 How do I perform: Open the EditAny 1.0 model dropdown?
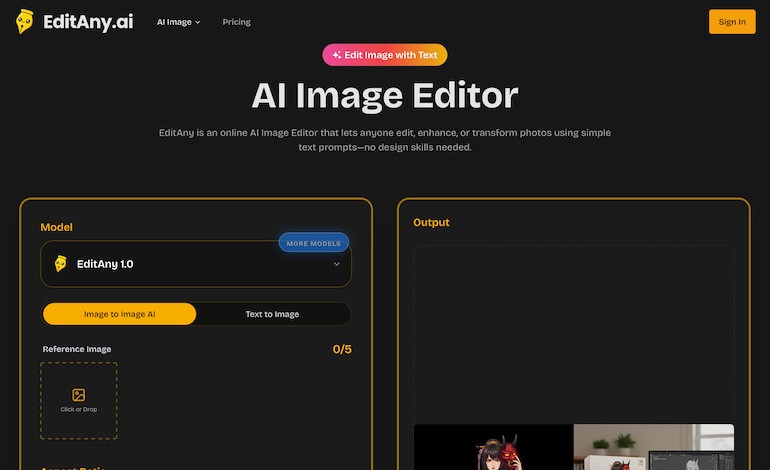pyautogui.click(x=196, y=264)
